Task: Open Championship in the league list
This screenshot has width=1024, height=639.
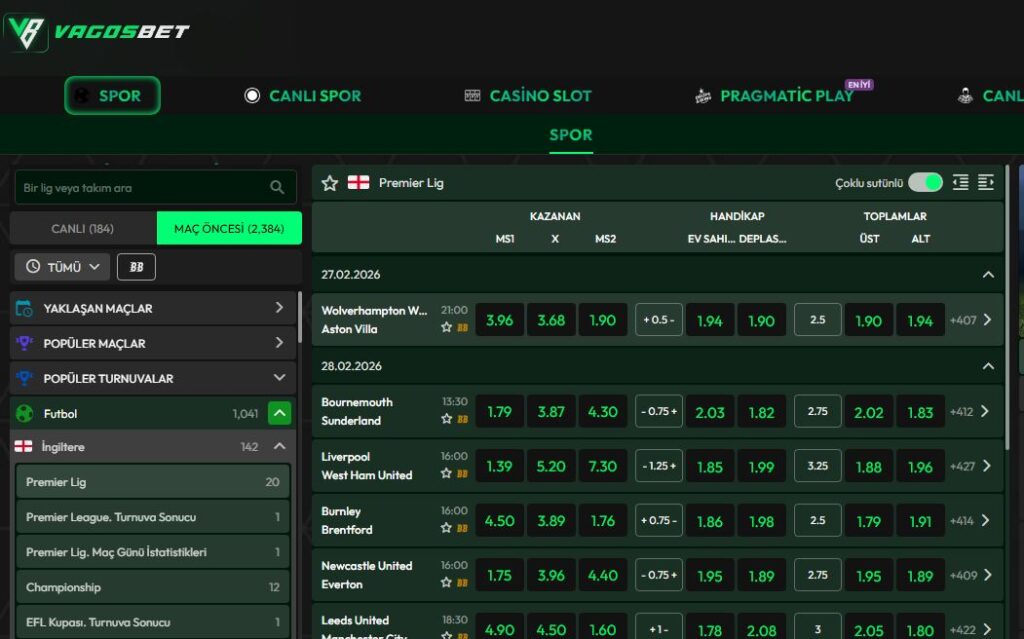Action: 153,587
